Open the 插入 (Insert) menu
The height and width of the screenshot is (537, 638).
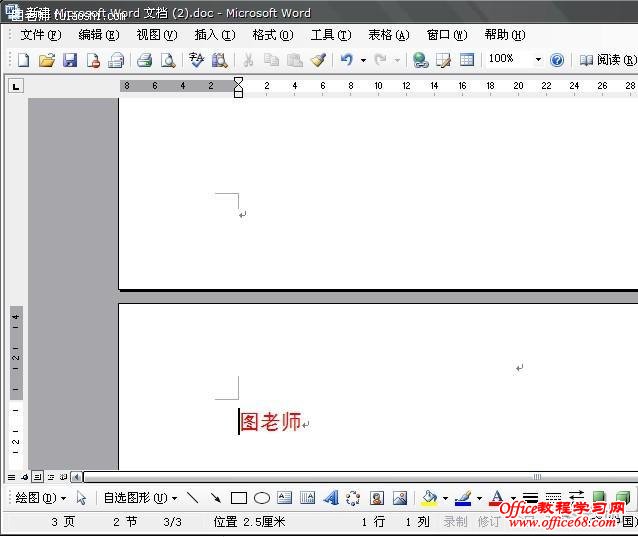(x=214, y=35)
